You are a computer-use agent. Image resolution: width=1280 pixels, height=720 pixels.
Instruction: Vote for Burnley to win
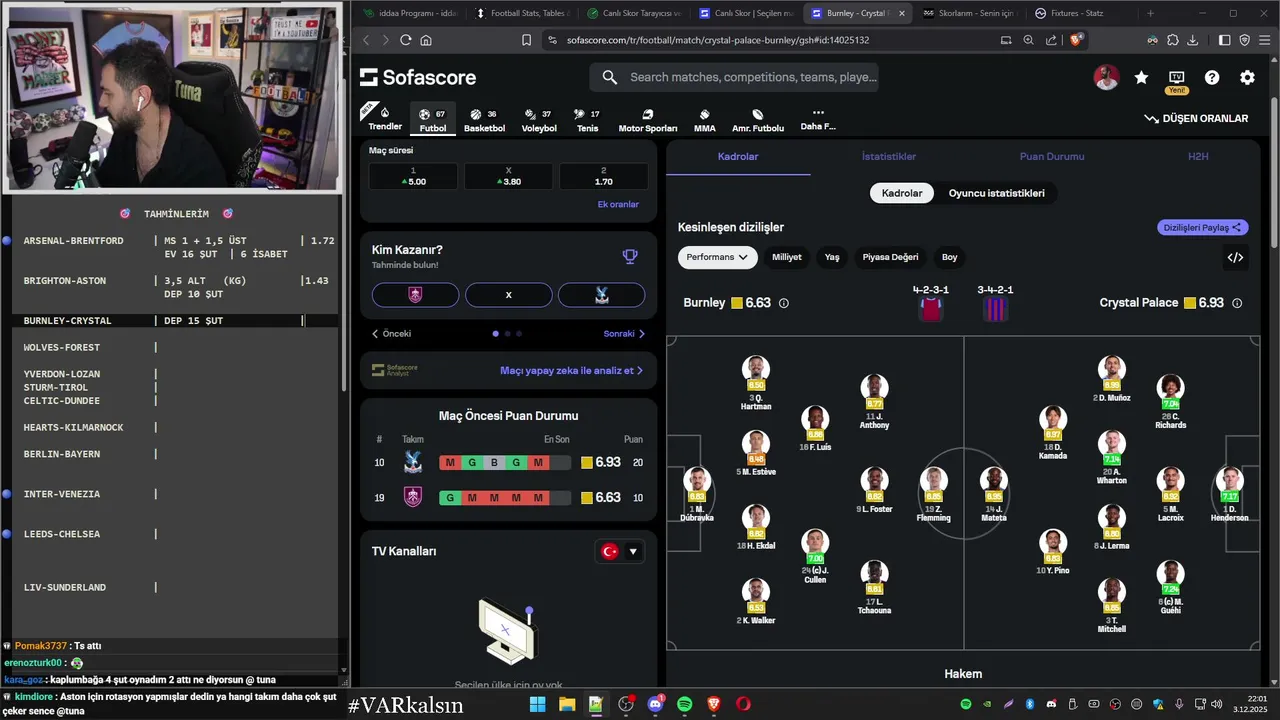tap(415, 295)
